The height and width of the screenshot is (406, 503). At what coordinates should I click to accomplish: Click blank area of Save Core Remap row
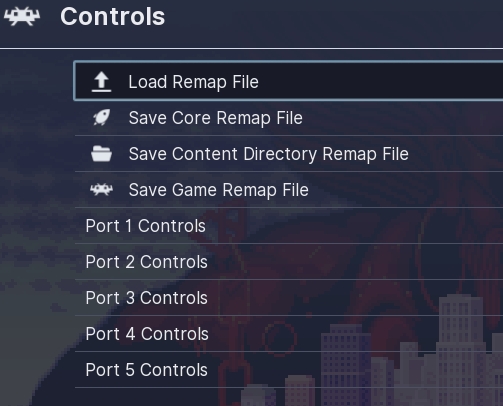click(400, 118)
